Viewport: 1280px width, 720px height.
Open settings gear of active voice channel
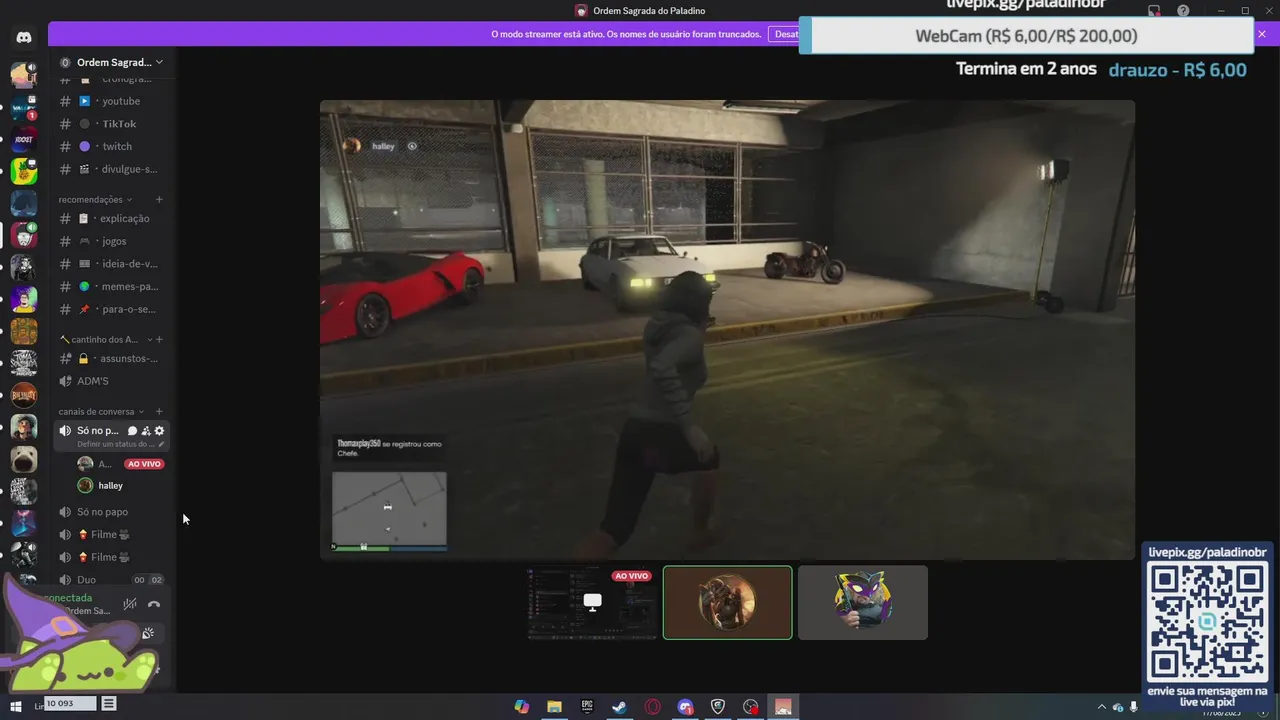tap(159, 431)
